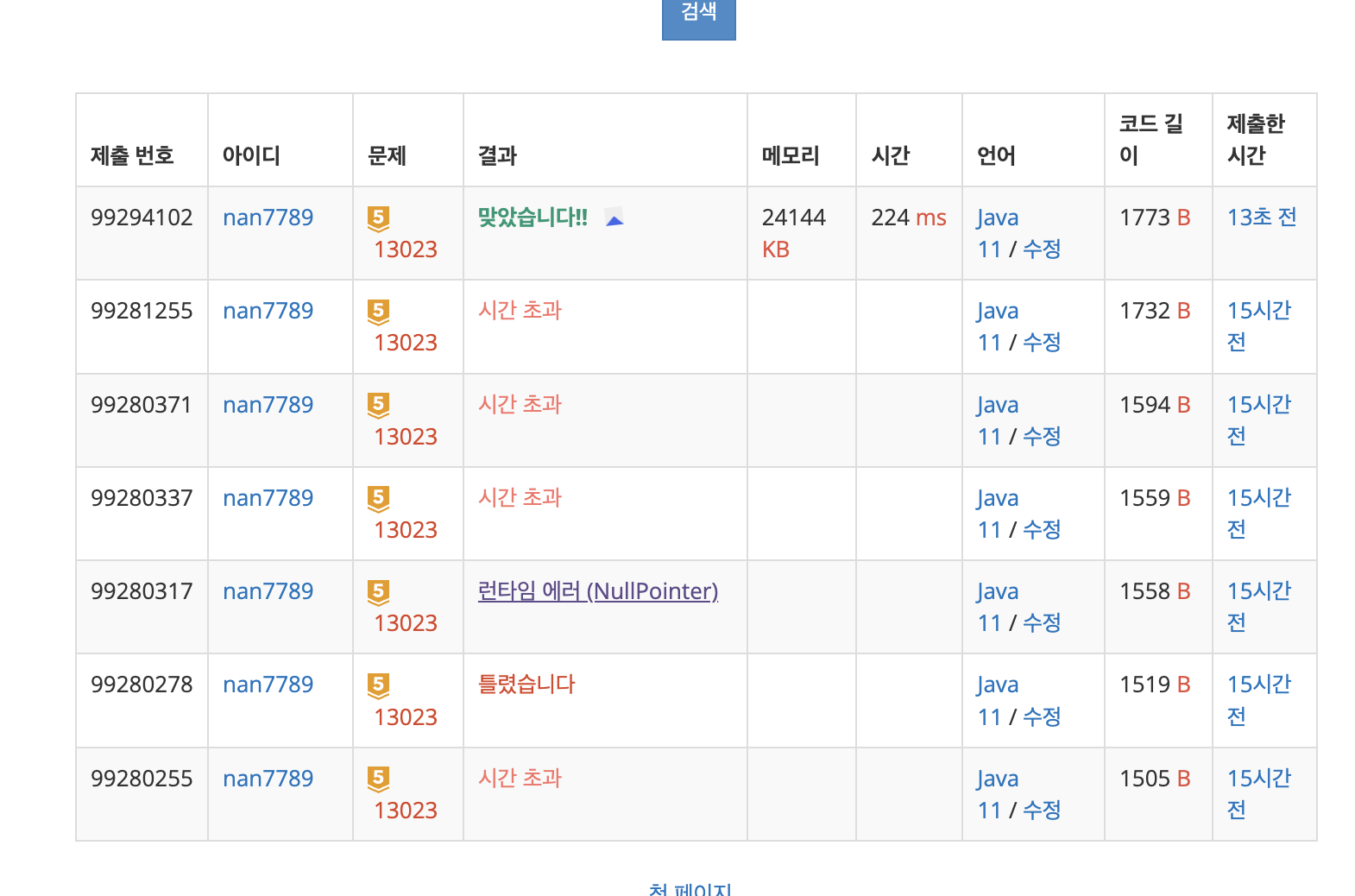Open Java 11 source for submission 99294102

coord(997,233)
